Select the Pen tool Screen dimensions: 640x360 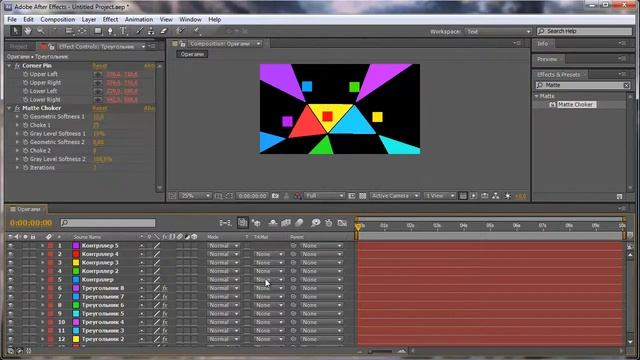pyautogui.click(x=110, y=31)
